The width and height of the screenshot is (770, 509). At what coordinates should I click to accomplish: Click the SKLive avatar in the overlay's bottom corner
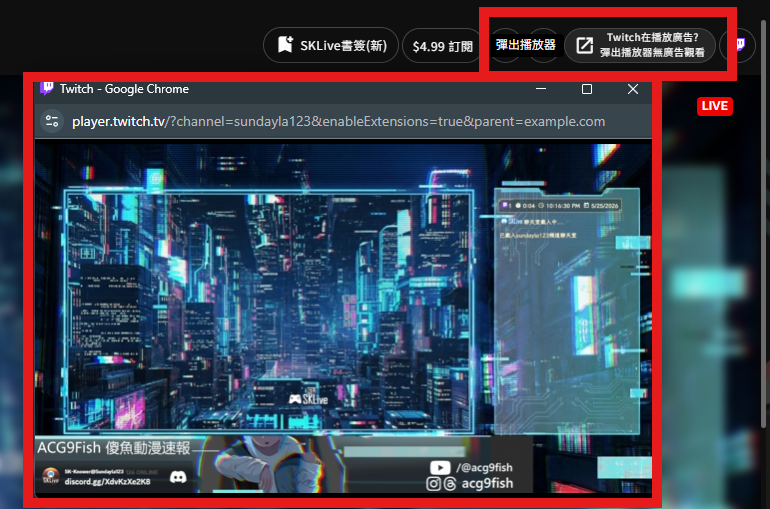click(50, 475)
